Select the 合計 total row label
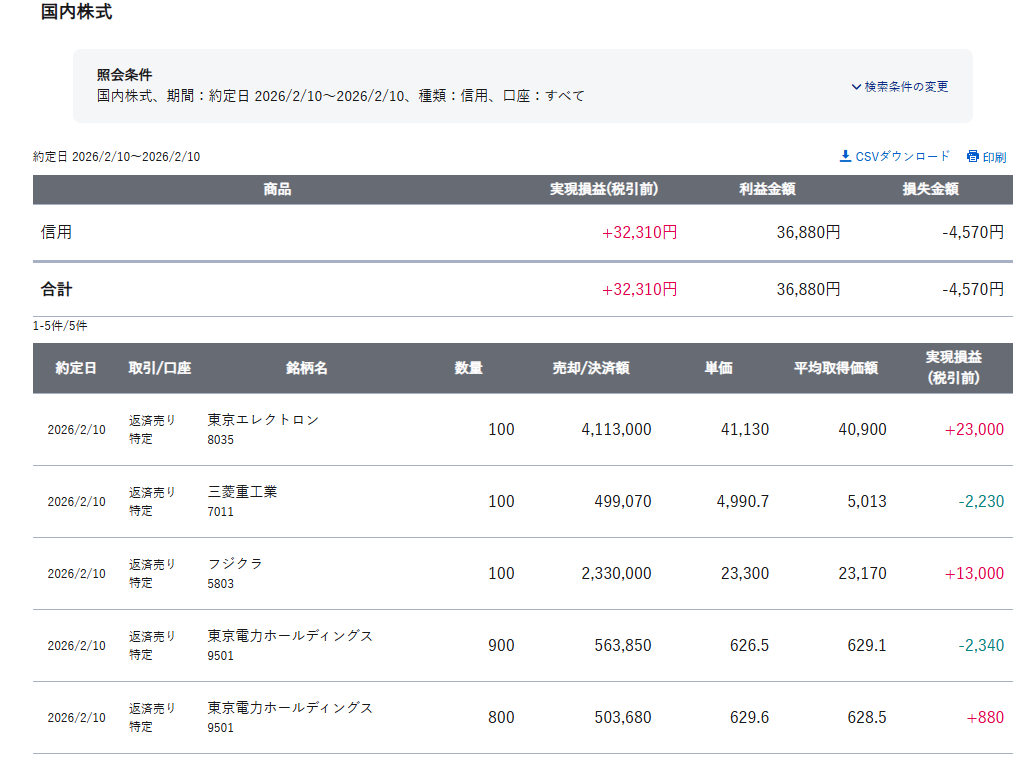The height and width of the screenshot is (771, 1029). click(x=57, y=289)
